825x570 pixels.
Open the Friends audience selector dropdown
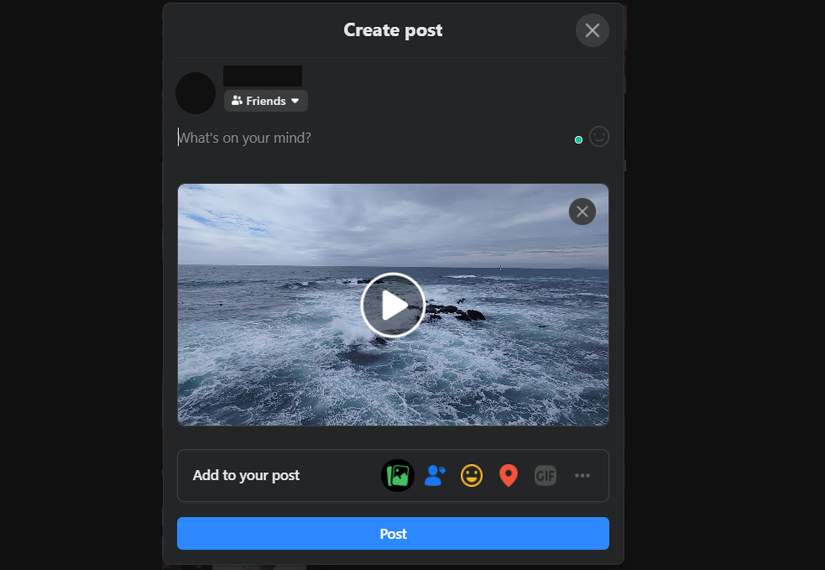(x=266, y=101)
